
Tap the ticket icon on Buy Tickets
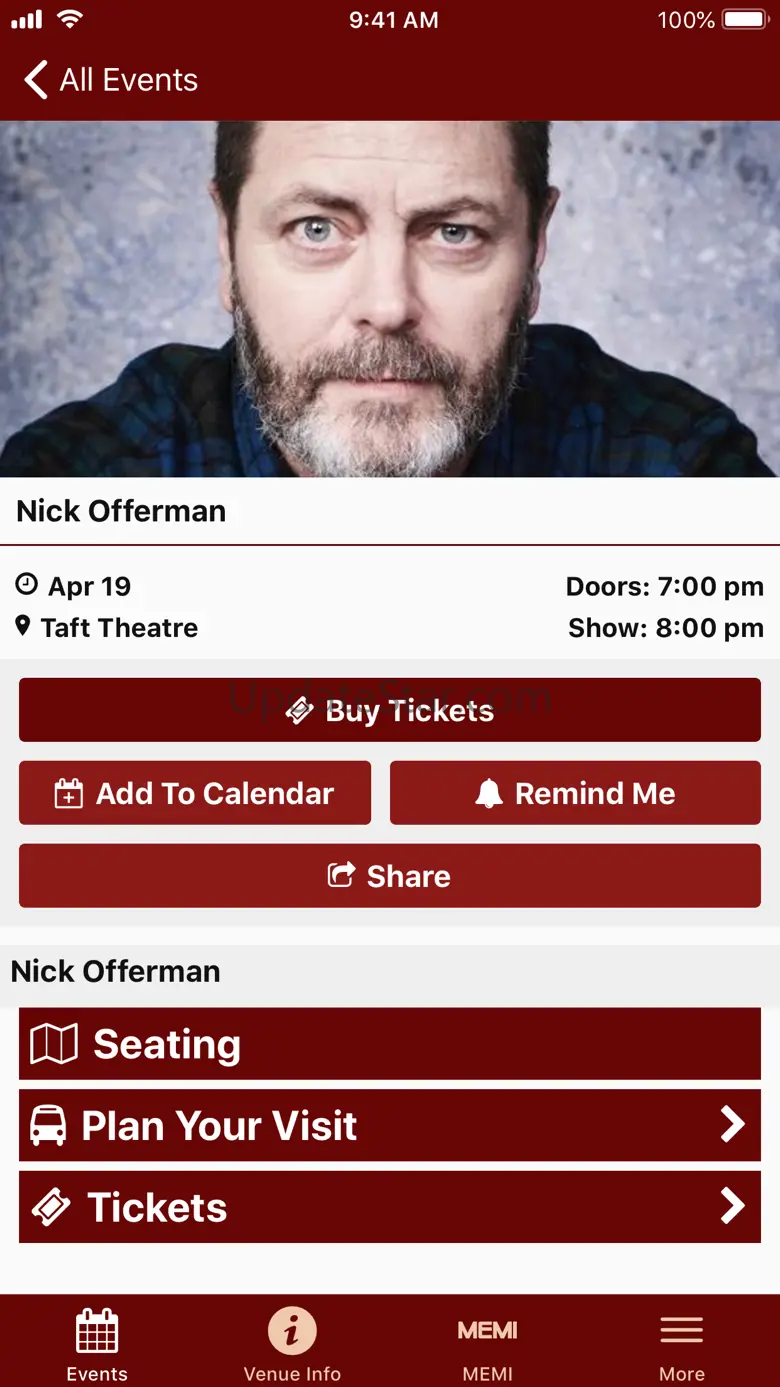300,711
